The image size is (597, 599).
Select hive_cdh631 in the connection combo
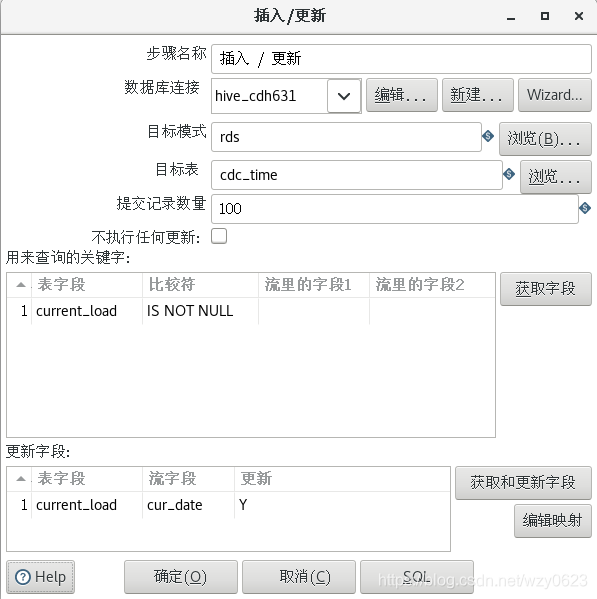point(269,96)
